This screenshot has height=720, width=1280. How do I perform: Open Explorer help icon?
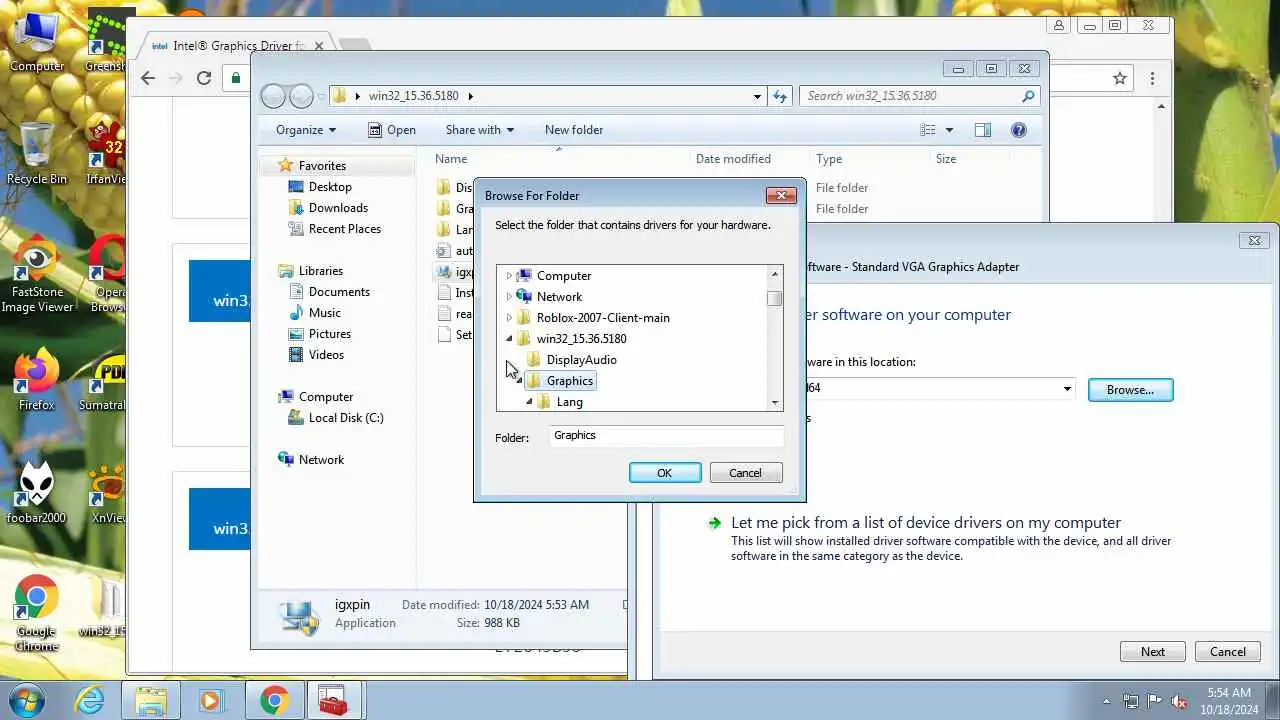point(1018,130)
